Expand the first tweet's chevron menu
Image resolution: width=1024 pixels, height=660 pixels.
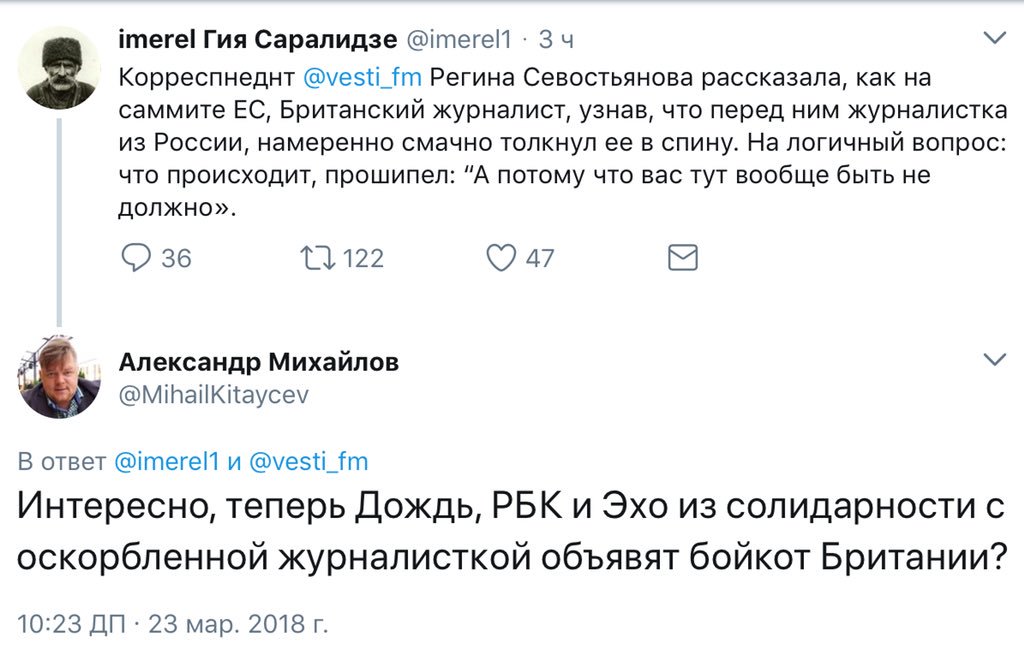pos(995,39)
